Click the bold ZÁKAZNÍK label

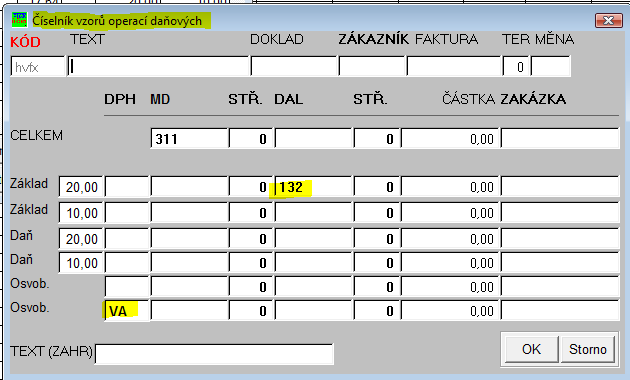[373, 39]
